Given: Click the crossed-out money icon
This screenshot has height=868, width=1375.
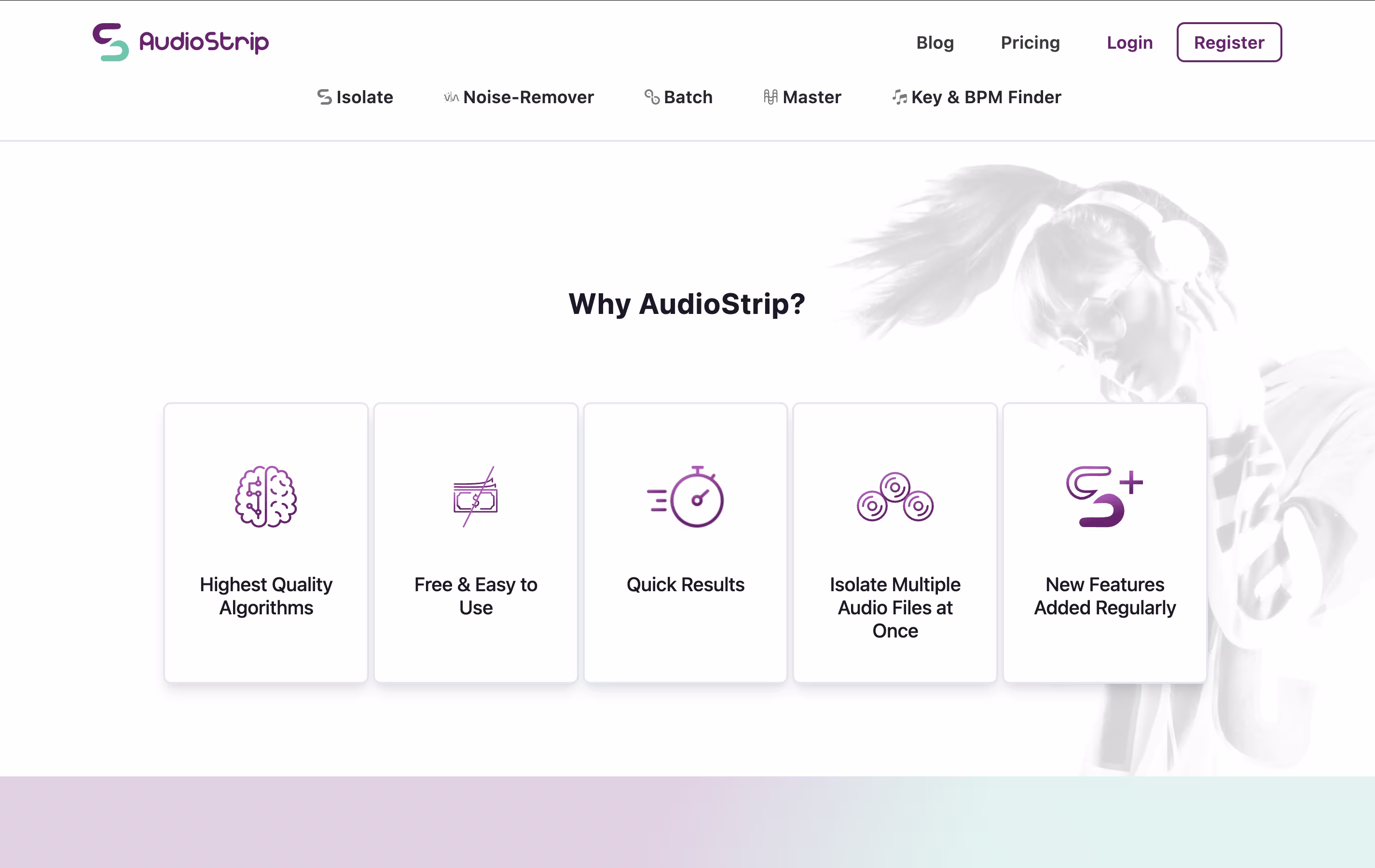Looking at the screenshot, I should point(476,497).
